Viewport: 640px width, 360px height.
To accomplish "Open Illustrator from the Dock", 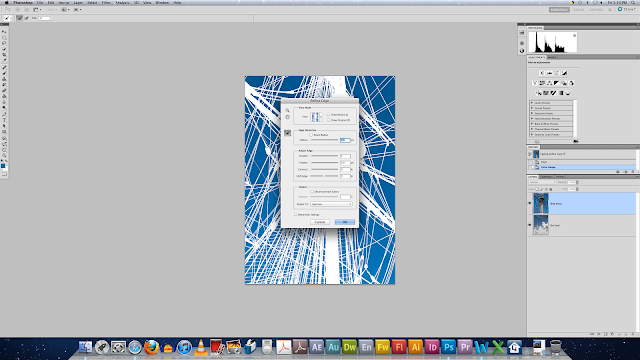I will (x=416, y=347).
